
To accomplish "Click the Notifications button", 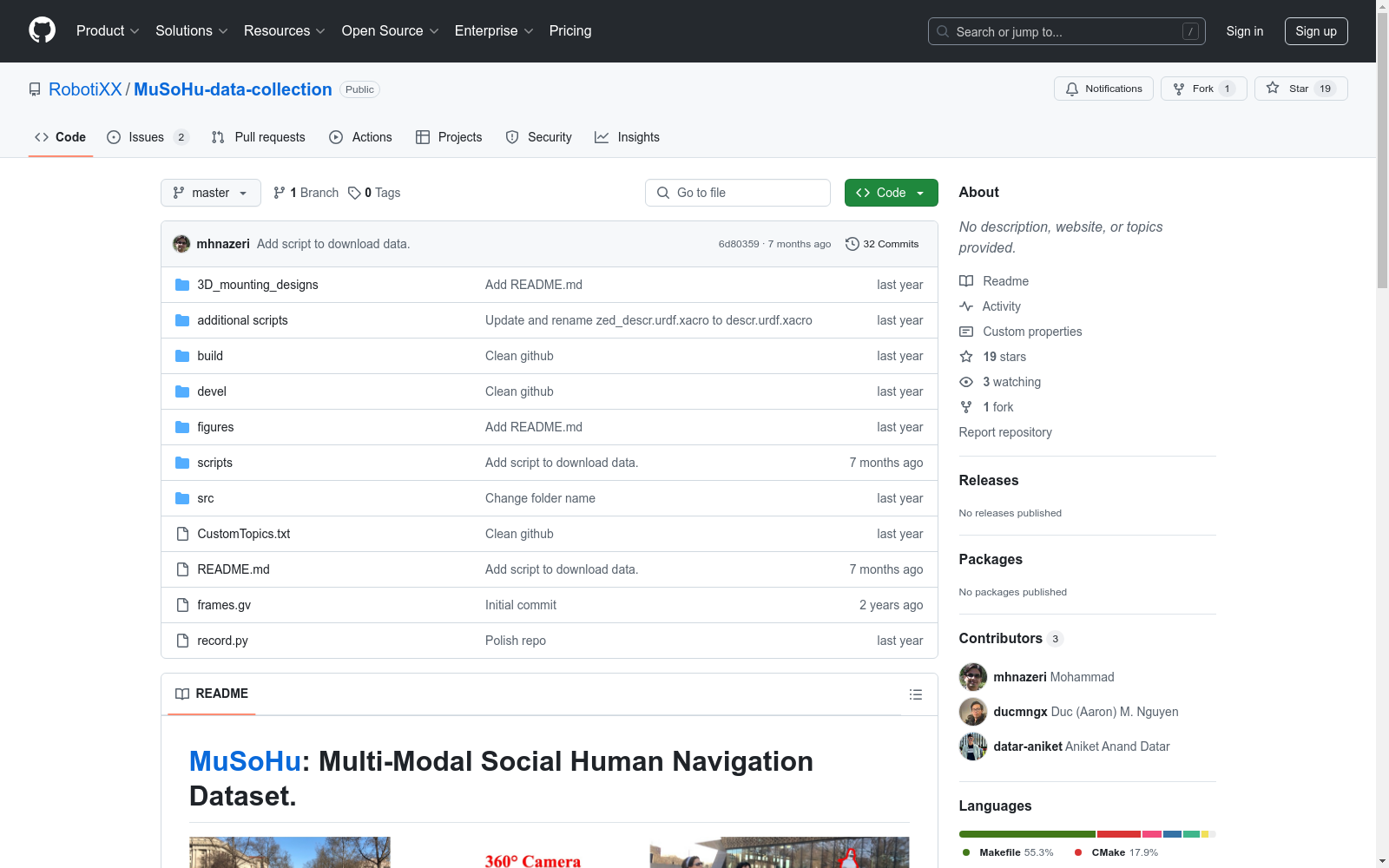I will 1103,89.
